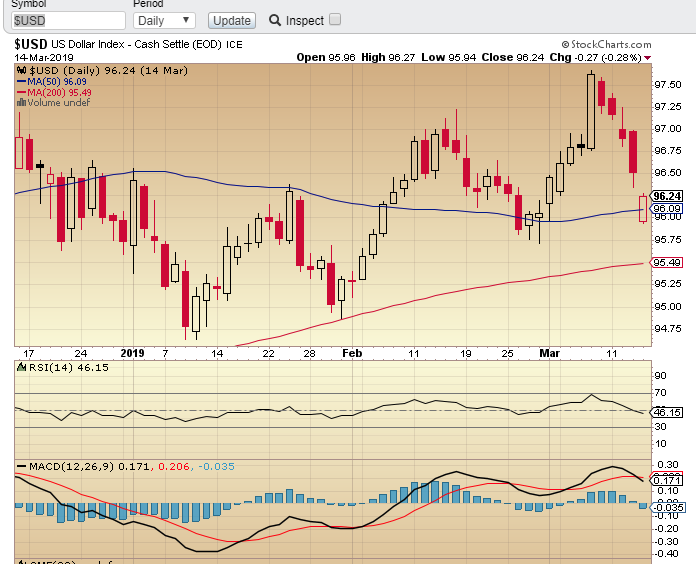Screen dimensions: 696x564
Task: Click the candlestick icon beside $USD (Daily)
Action: pyautogui.click(x=21, y=71)
